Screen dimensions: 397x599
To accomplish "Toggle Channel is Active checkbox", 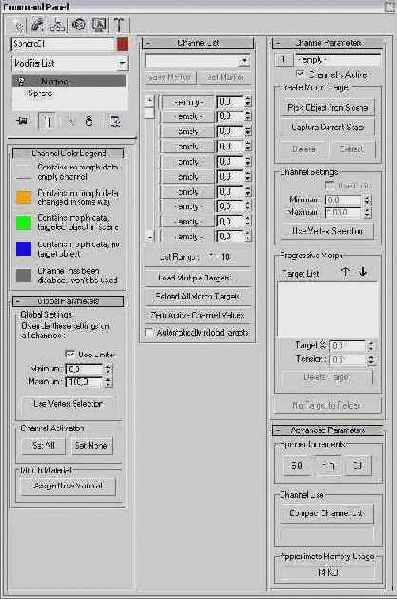I will (301, 74).
